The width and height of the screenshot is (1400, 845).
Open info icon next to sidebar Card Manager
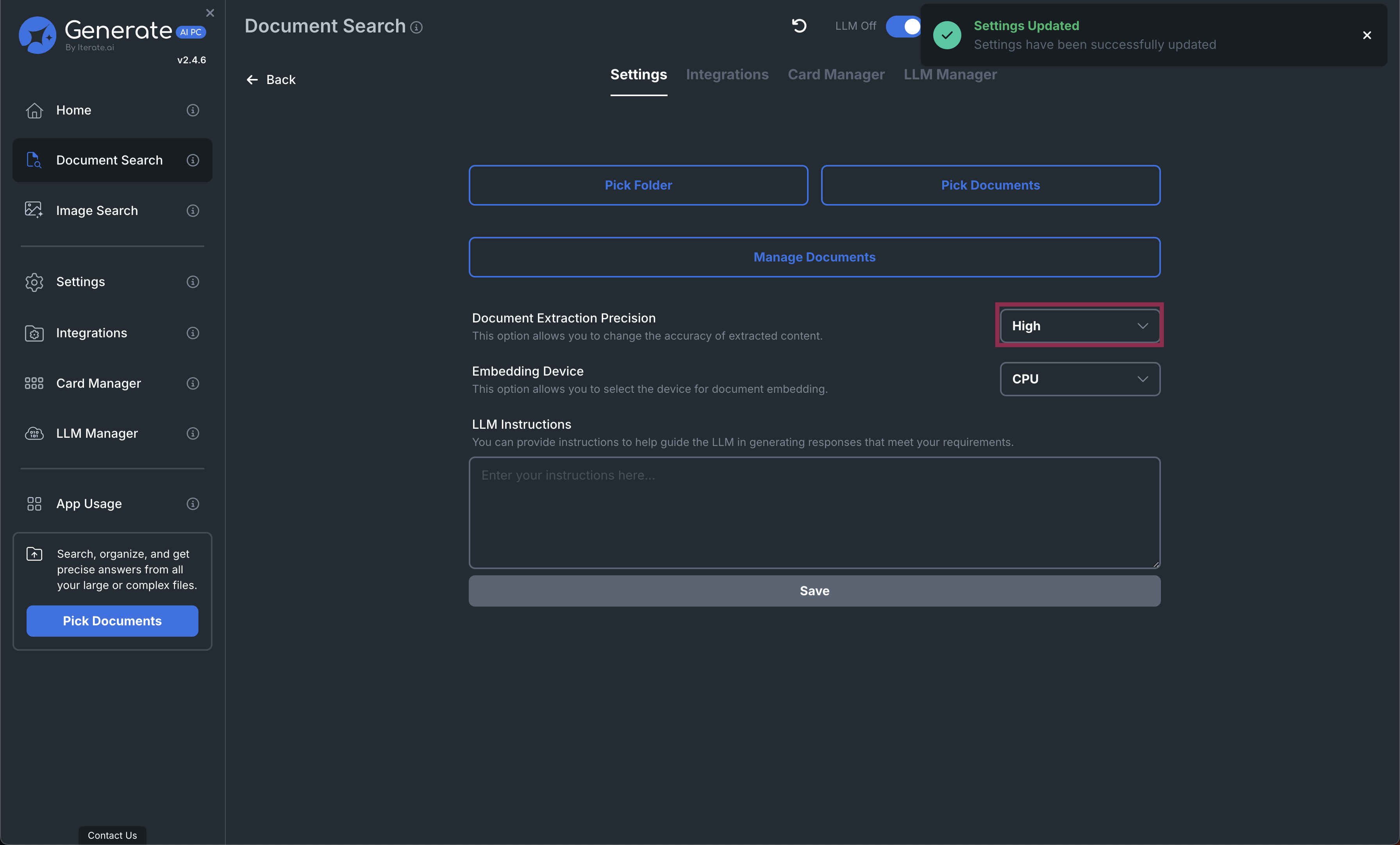coord(193,383)
